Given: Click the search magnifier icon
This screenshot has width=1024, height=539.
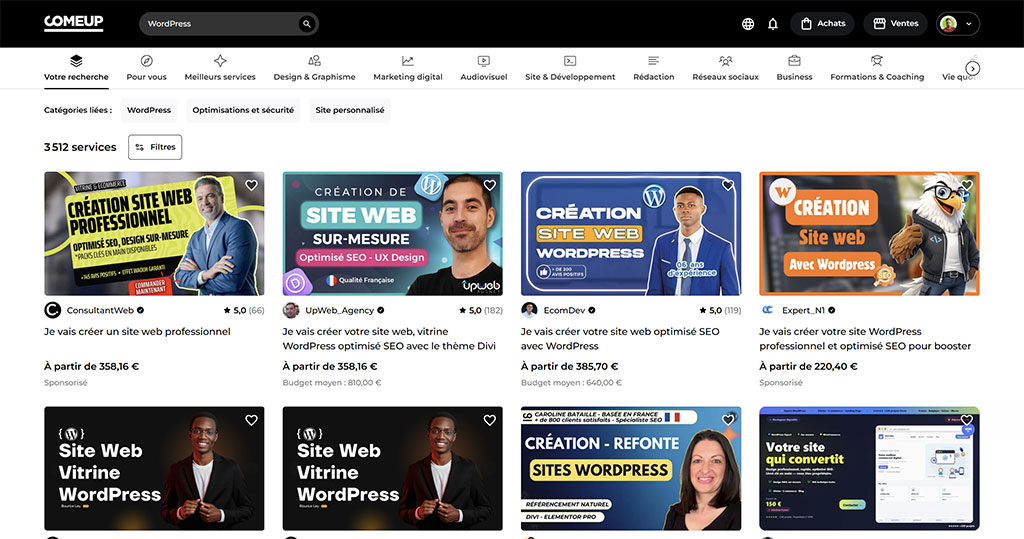Looking at the screenshot, I should click(x=306, y=24).
